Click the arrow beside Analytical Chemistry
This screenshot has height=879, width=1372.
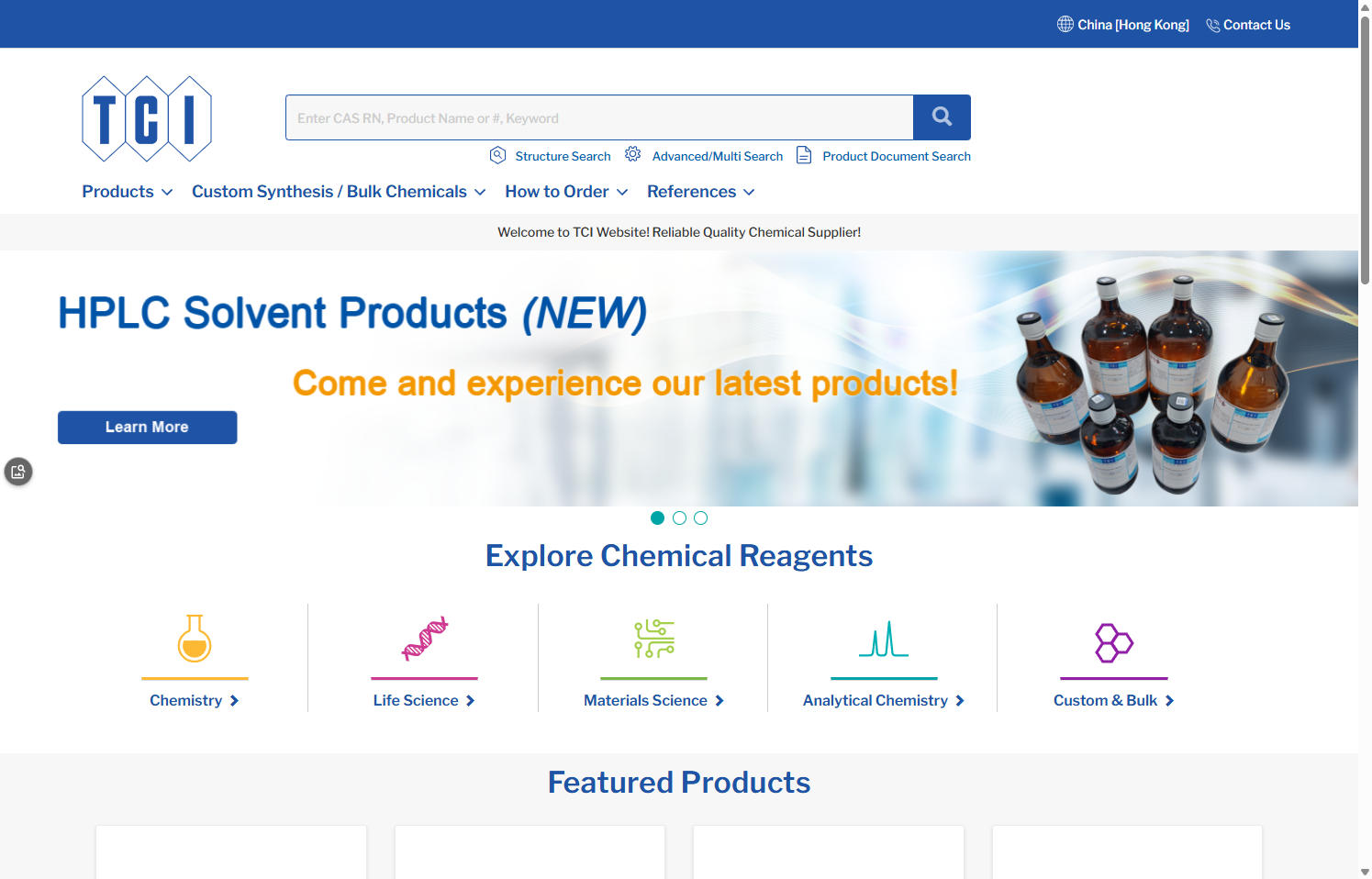point(960,701)
